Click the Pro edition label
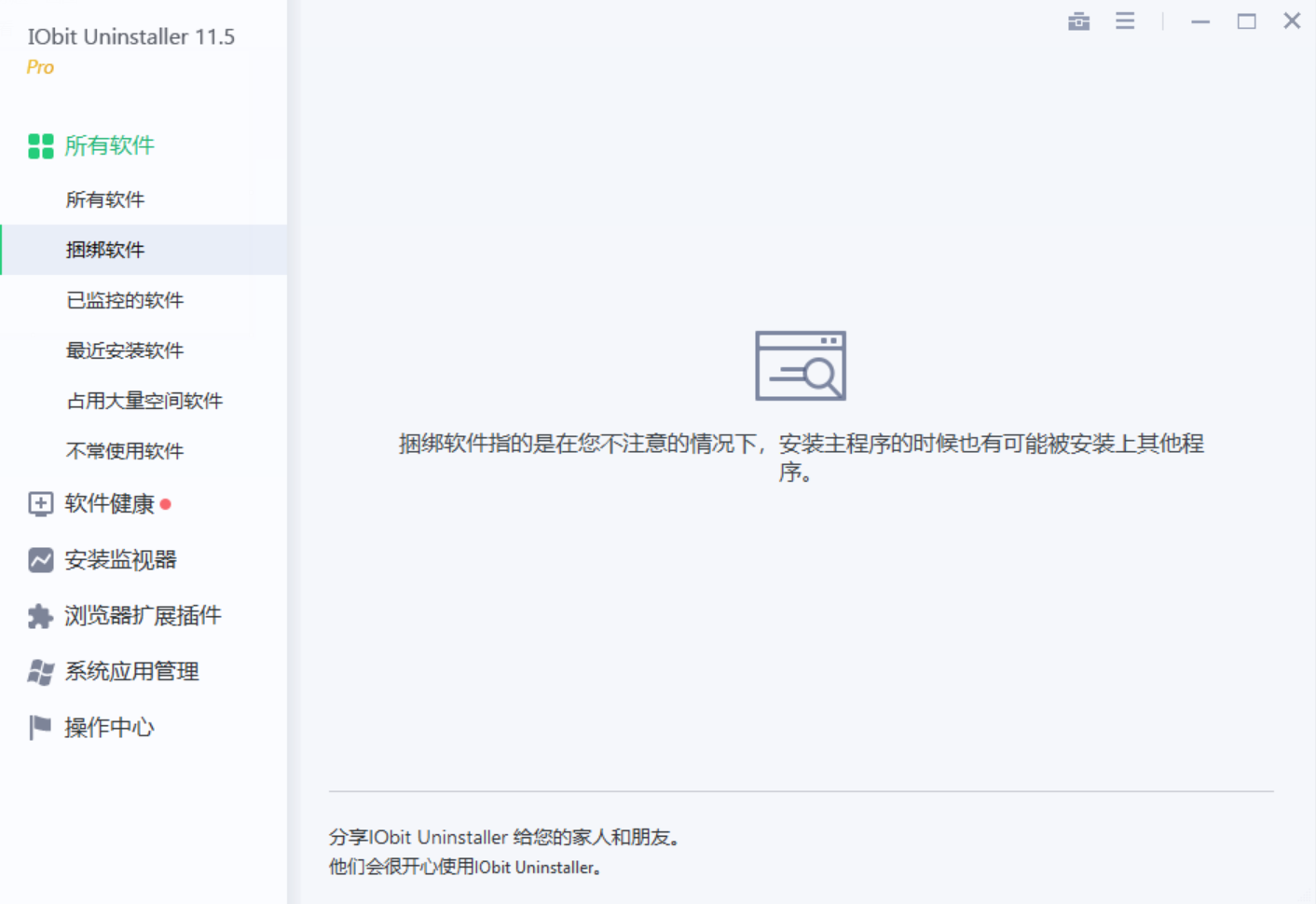Viewport: 1316px width, 904px height. pyautogui.click(x=40, y=67)
